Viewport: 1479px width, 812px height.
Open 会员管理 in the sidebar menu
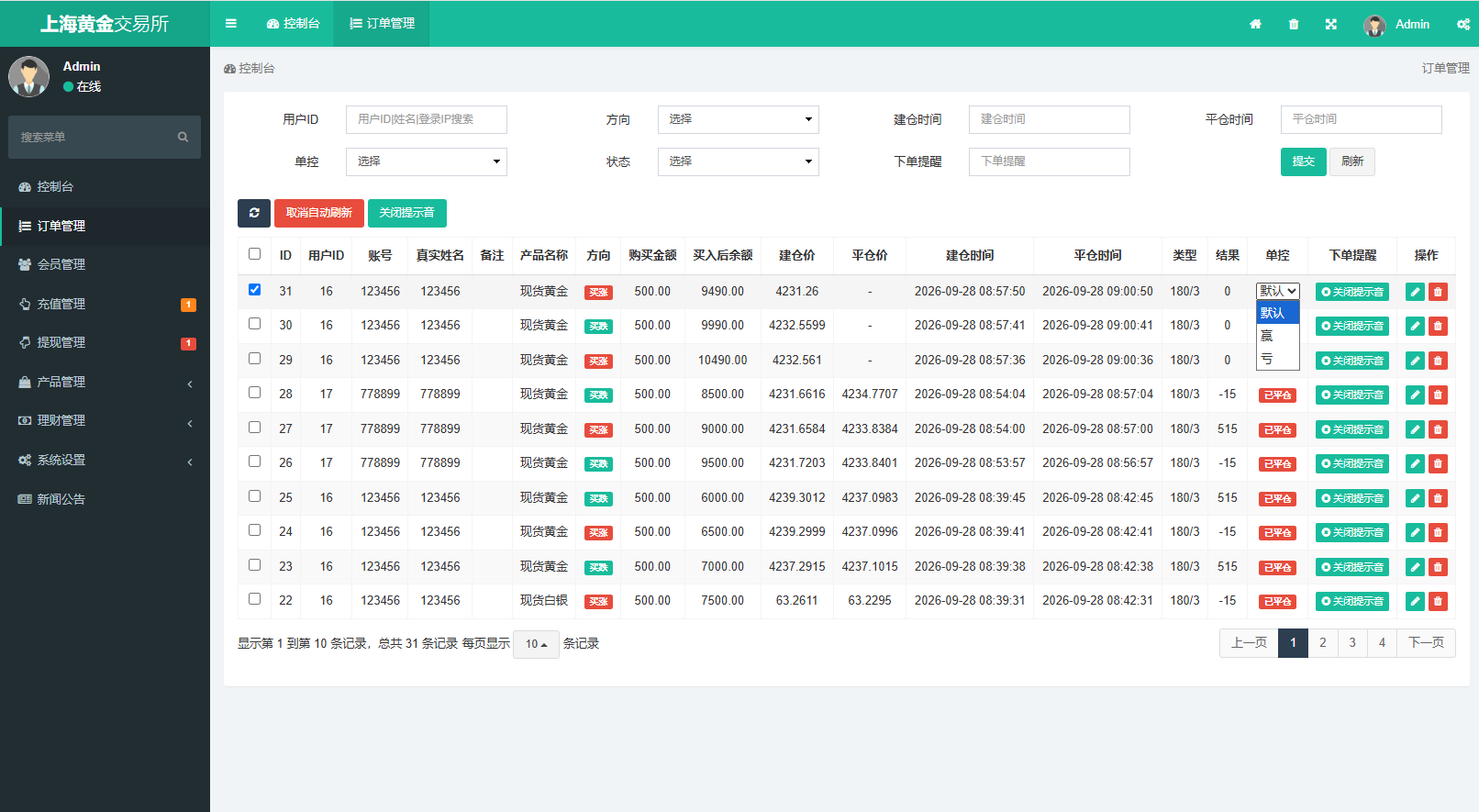point(105,264)
